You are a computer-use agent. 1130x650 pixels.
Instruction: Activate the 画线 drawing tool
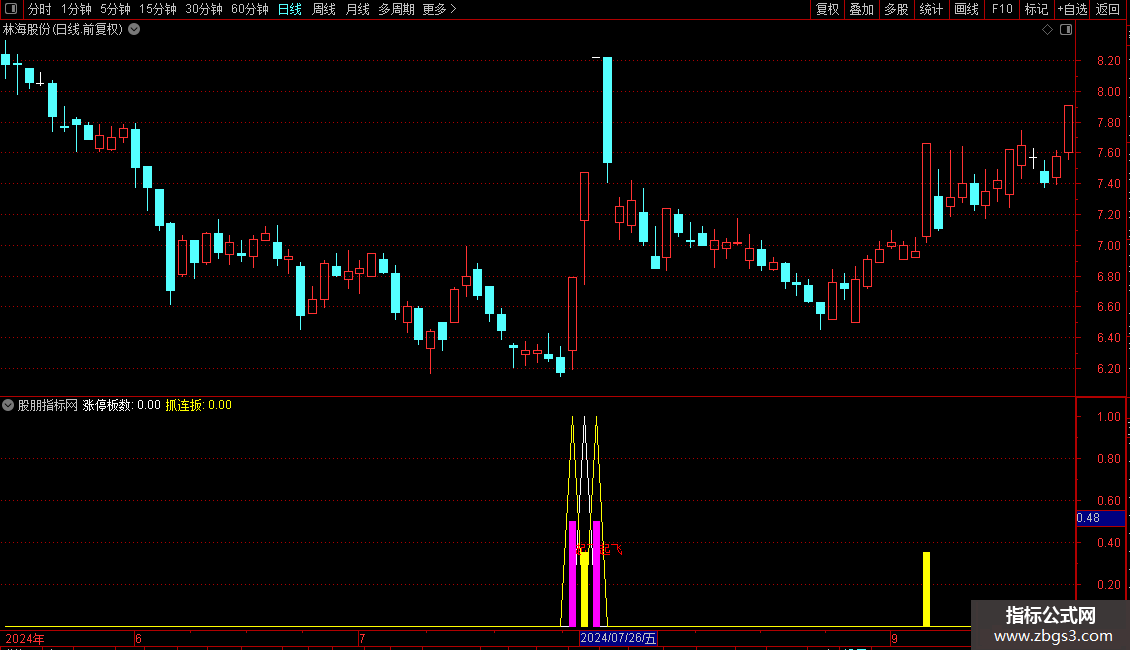[x=966, y=9]
